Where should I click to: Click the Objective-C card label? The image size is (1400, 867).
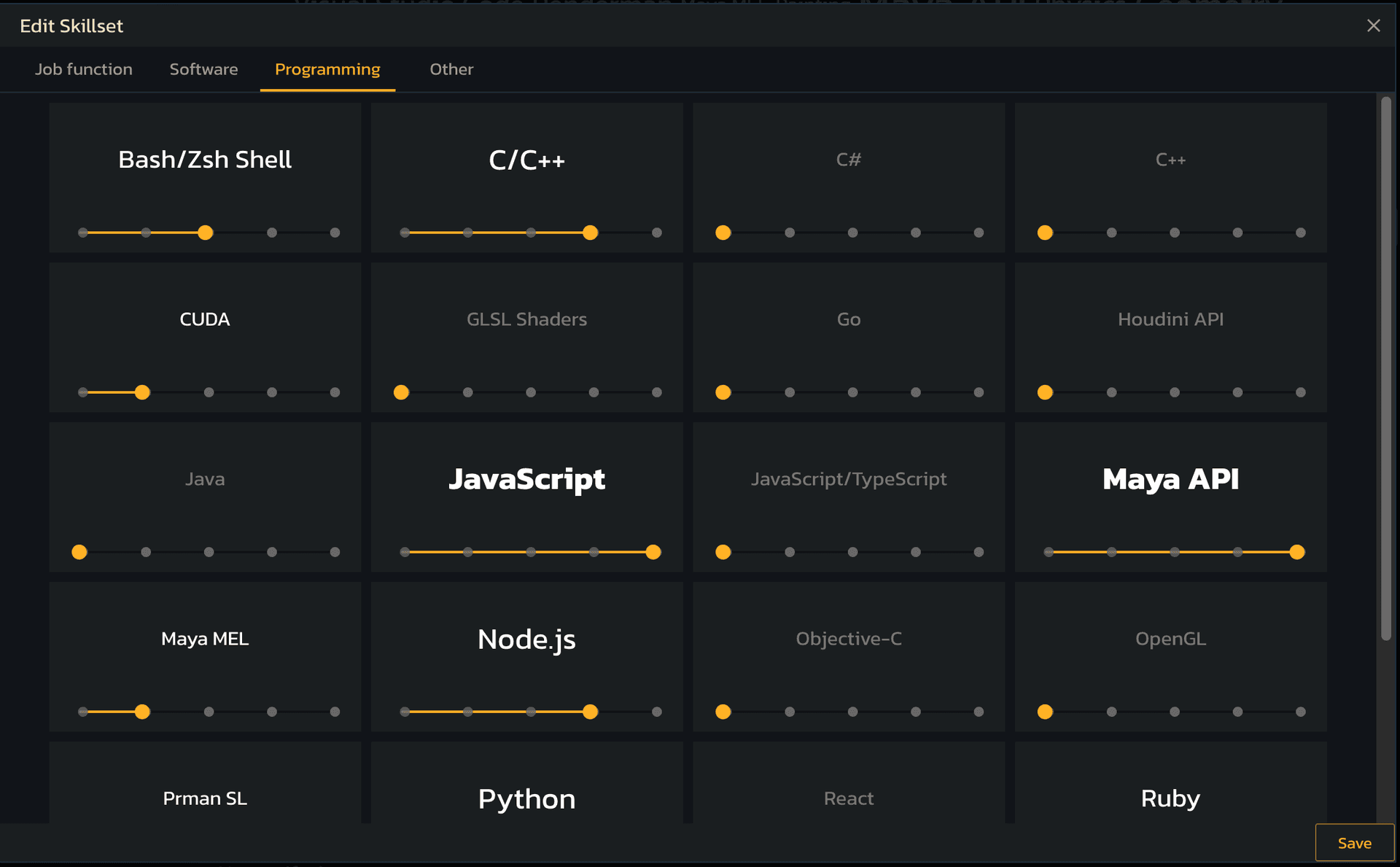point(849,639)
